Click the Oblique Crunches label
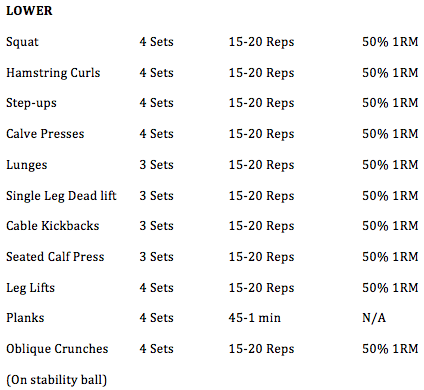 click(57, 349)
